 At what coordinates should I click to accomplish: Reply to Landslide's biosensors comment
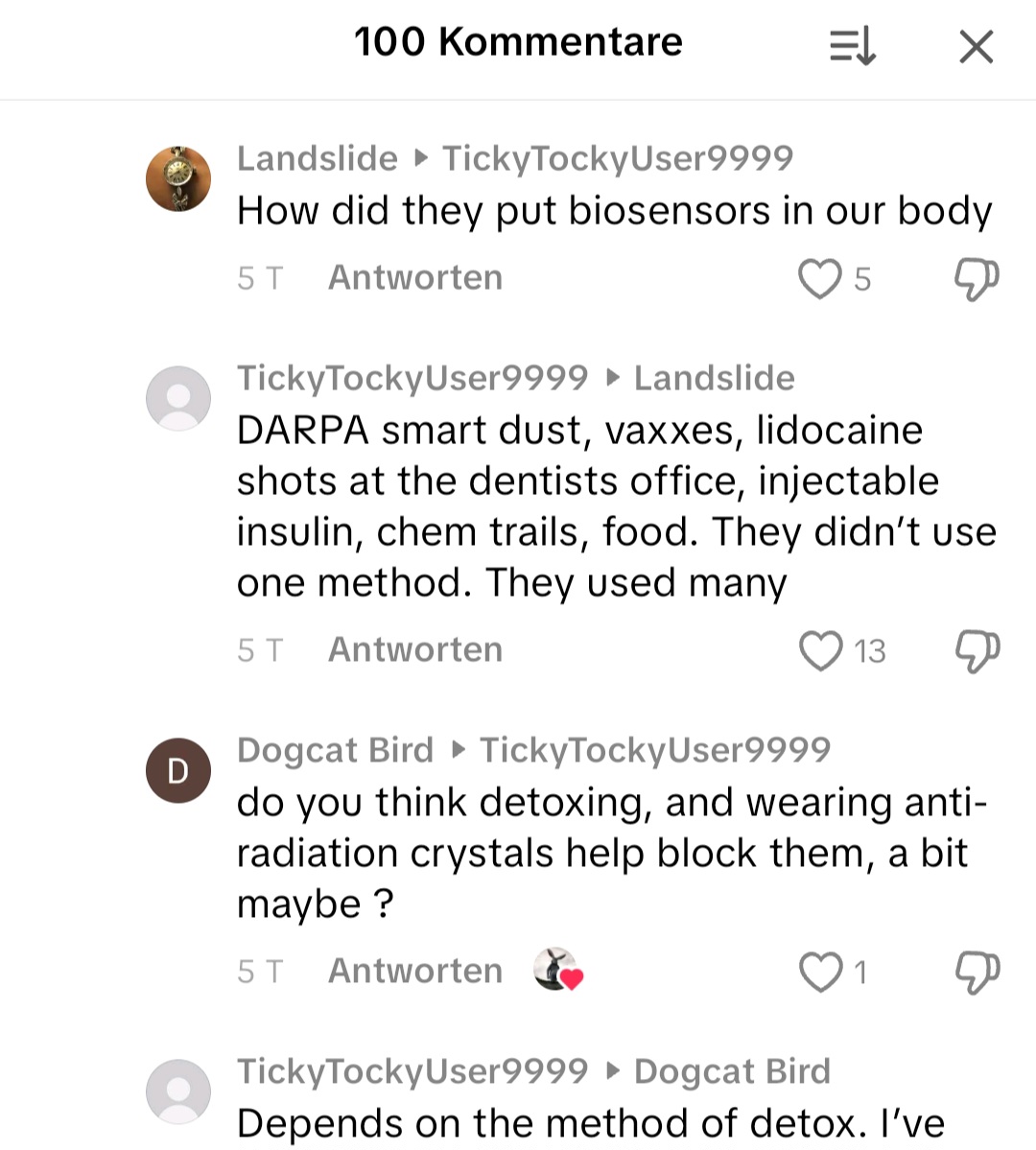(x=415, y=277)
